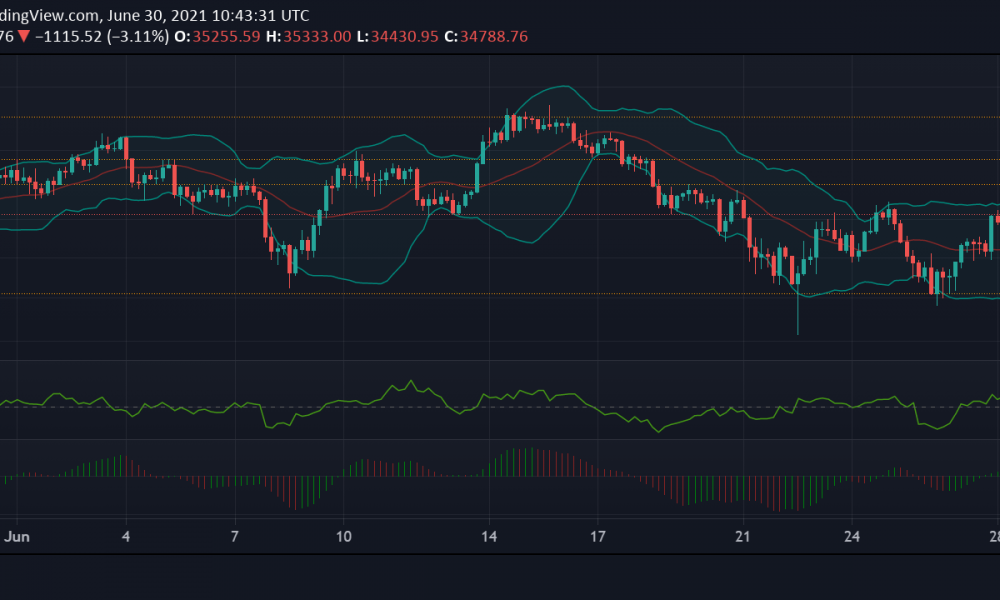Click the 21 date label on the time axis
Viewport: 1000px width, 600px height.
[742, 536]
